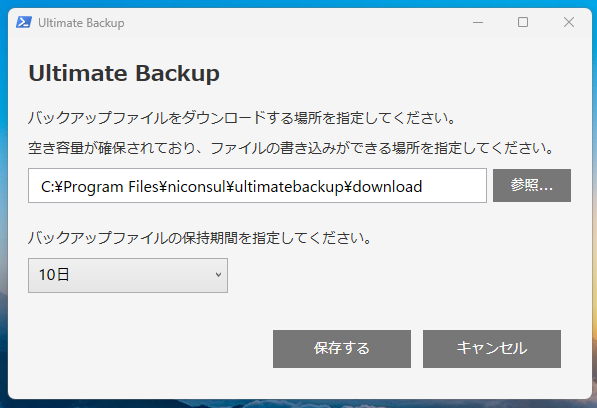Select the 10日 text in the combo box
The height and width of the screenshot is (408, 597).
click(x=54, y=275)
